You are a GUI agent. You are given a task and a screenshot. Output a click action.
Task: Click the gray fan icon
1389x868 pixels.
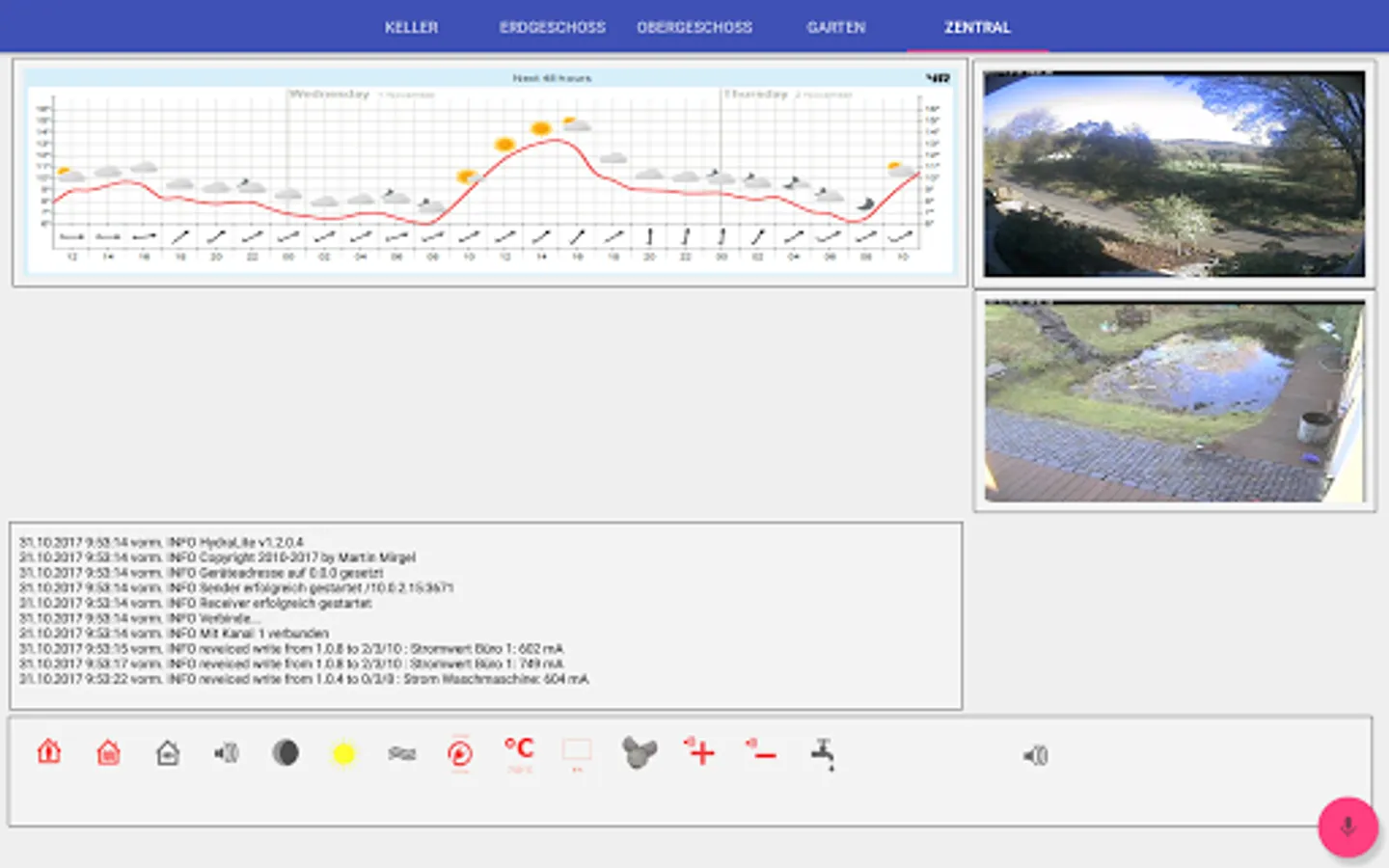[639, 752]
